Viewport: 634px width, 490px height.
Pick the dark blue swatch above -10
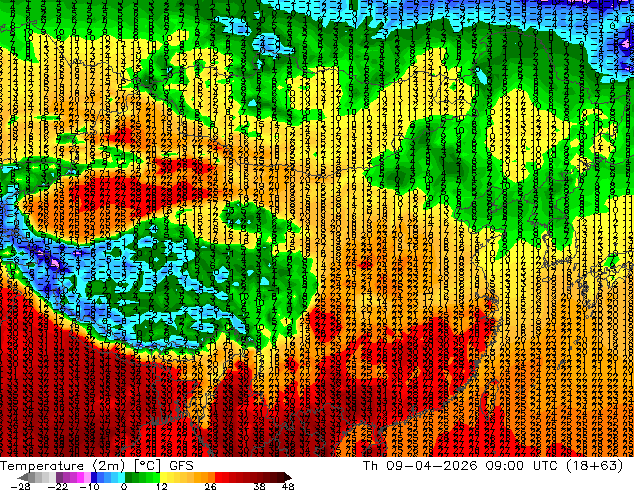[x=94, y=477]
